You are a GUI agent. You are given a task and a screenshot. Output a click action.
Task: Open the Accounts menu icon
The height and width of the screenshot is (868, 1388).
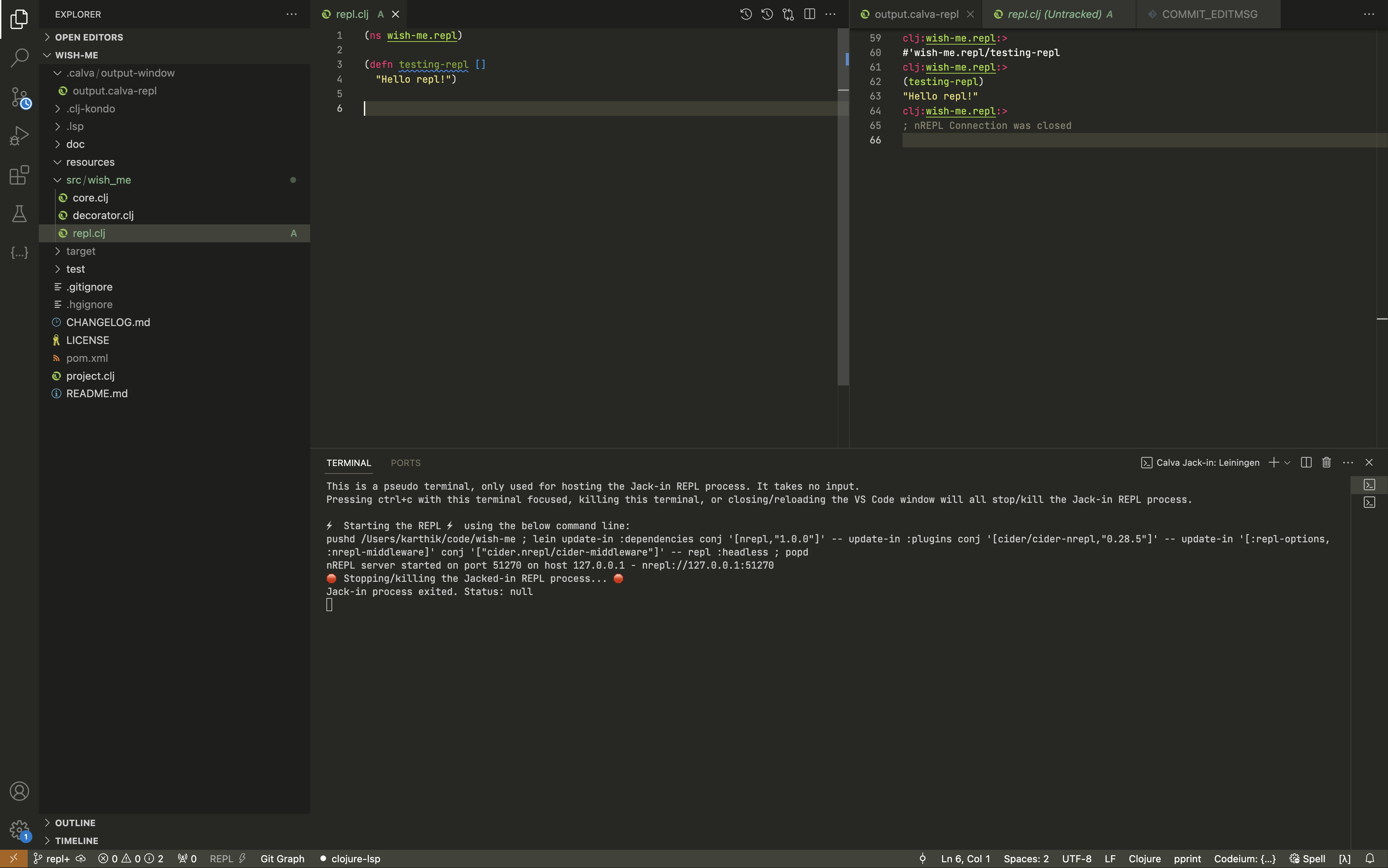19,791
